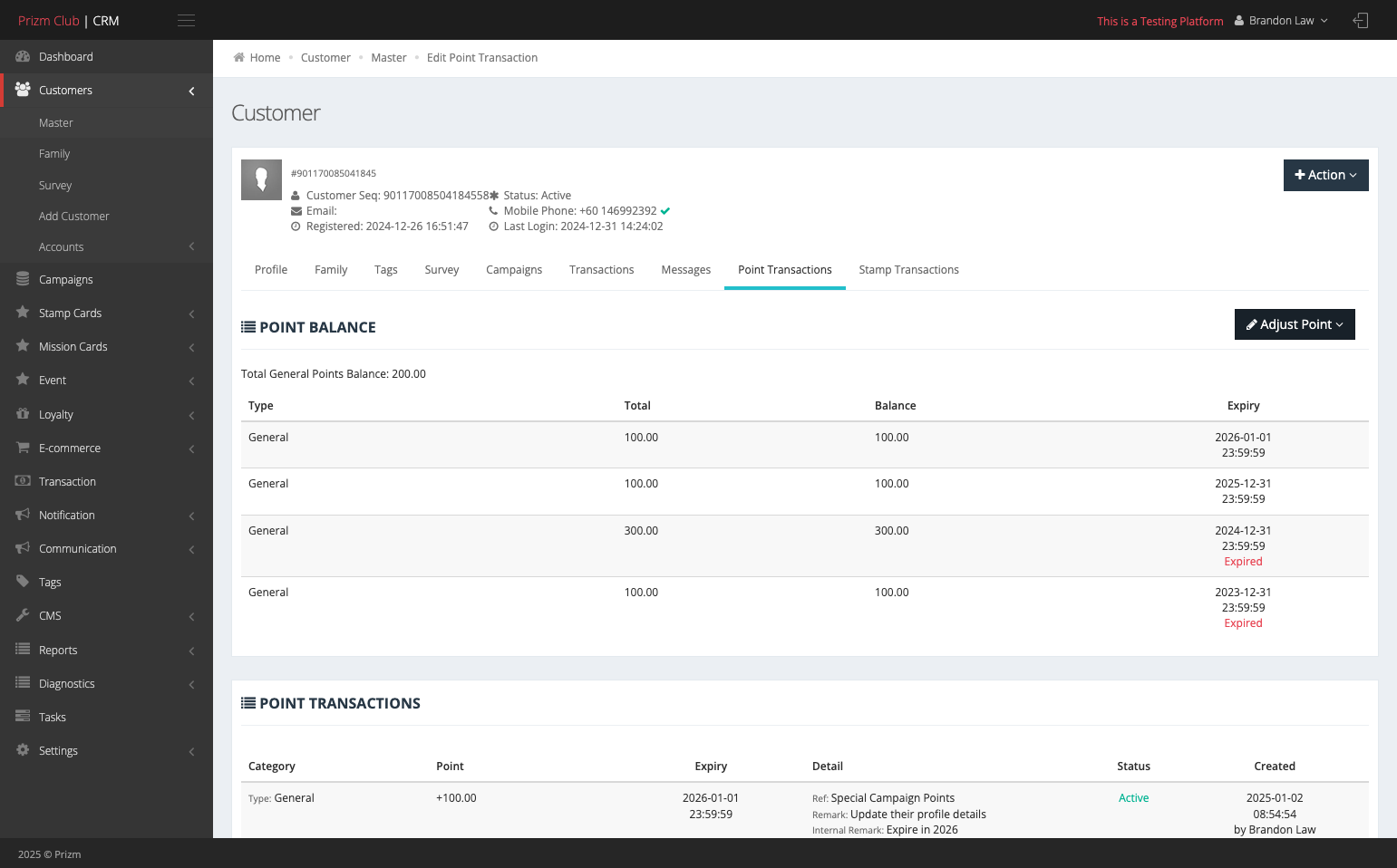Click the Home icon in breadcrumb
The width and height of the screenshot is (1397, 868).
click(x=239, y=57)
